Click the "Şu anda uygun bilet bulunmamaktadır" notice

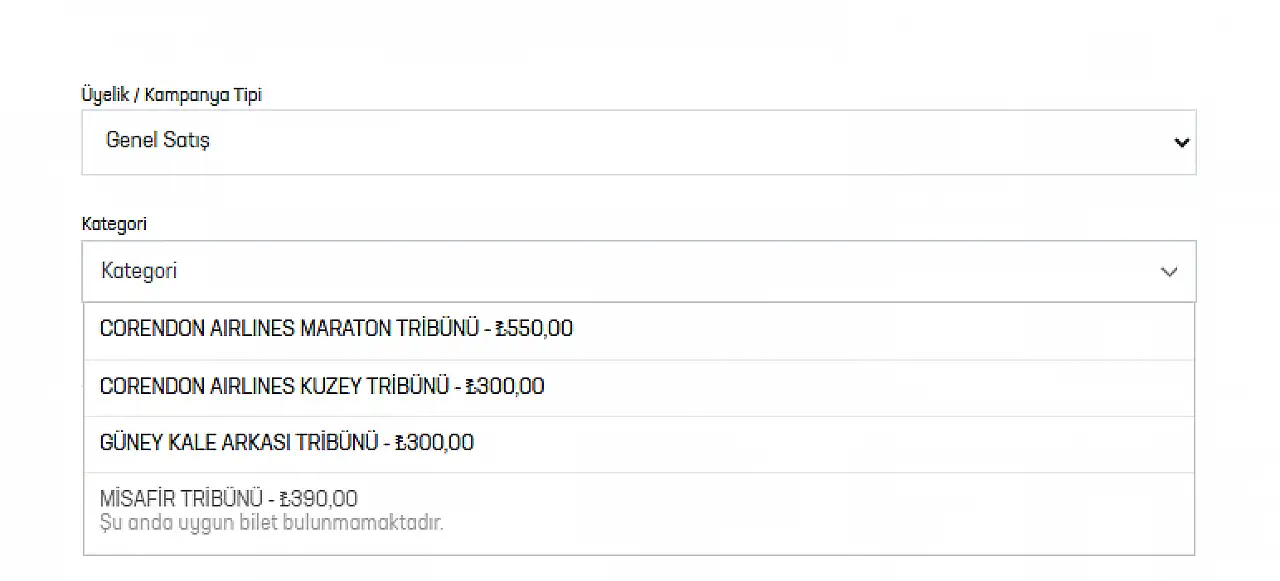point(271,523)
